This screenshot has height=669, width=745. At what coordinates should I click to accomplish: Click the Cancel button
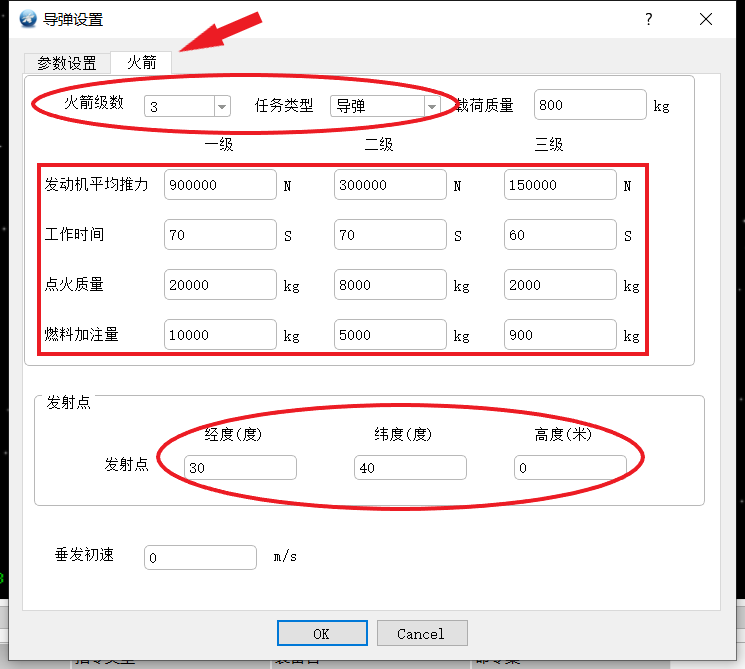pyautogui.click(x=422, y=633)
